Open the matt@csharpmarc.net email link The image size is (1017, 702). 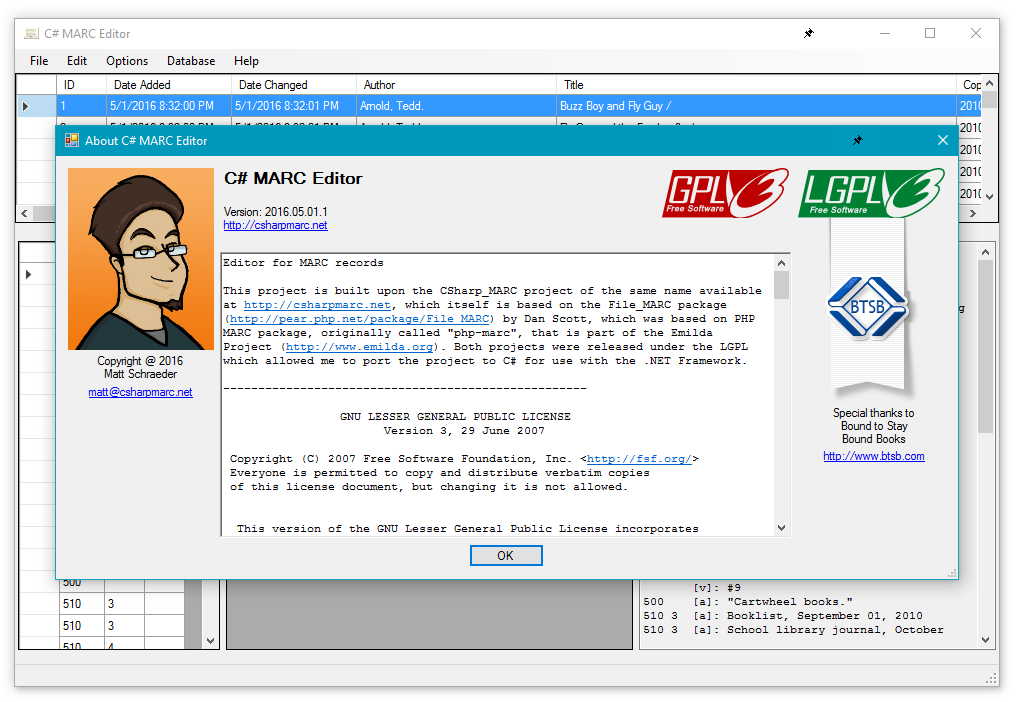coord(140,392)
